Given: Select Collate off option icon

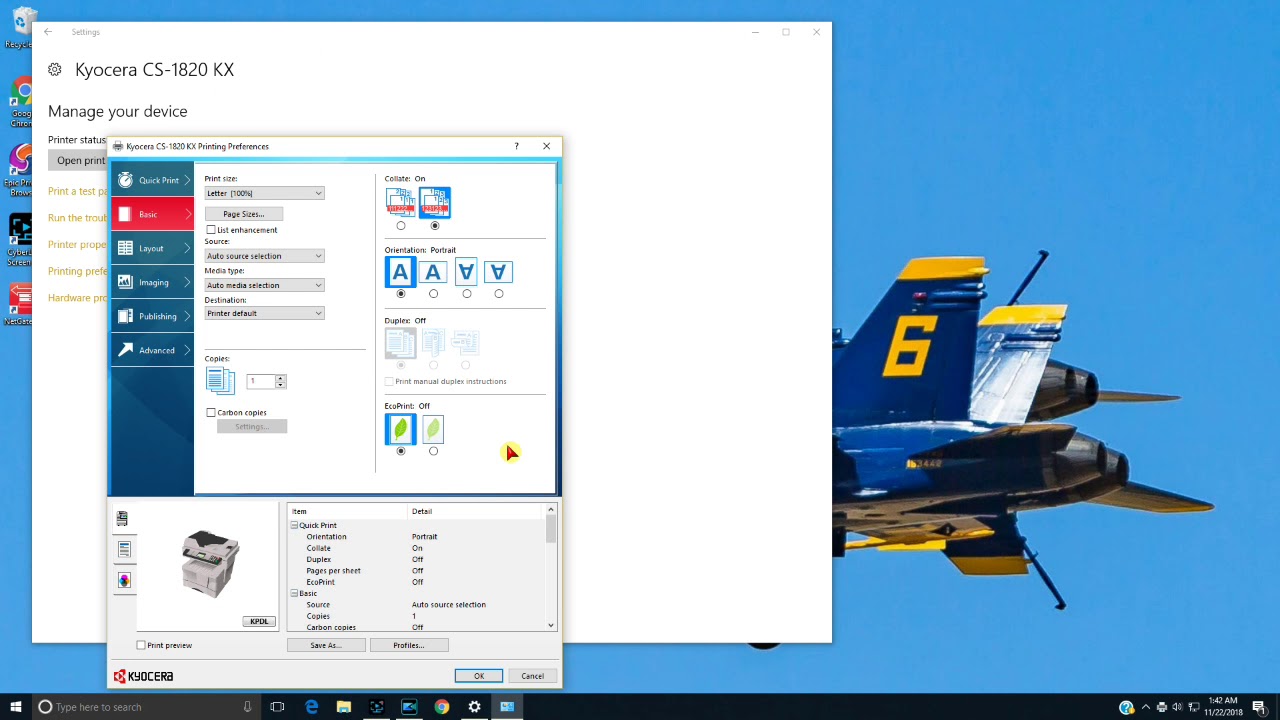Looking at the screenshot, I should click(401, 202).
